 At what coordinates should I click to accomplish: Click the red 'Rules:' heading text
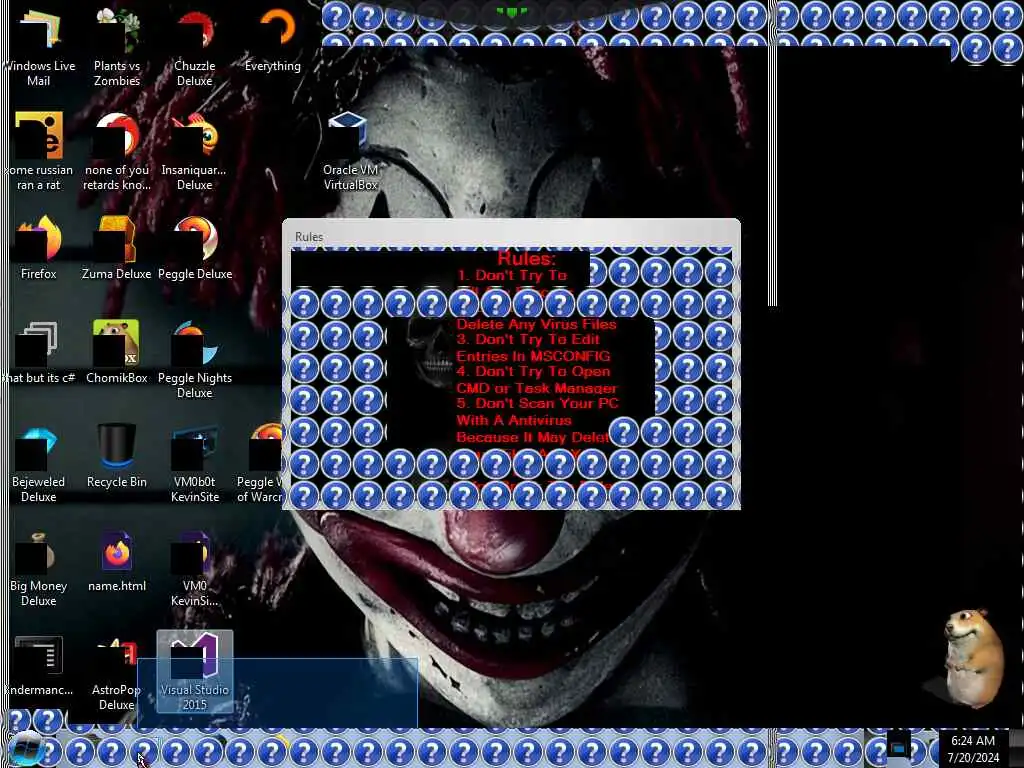pos(526,259)
